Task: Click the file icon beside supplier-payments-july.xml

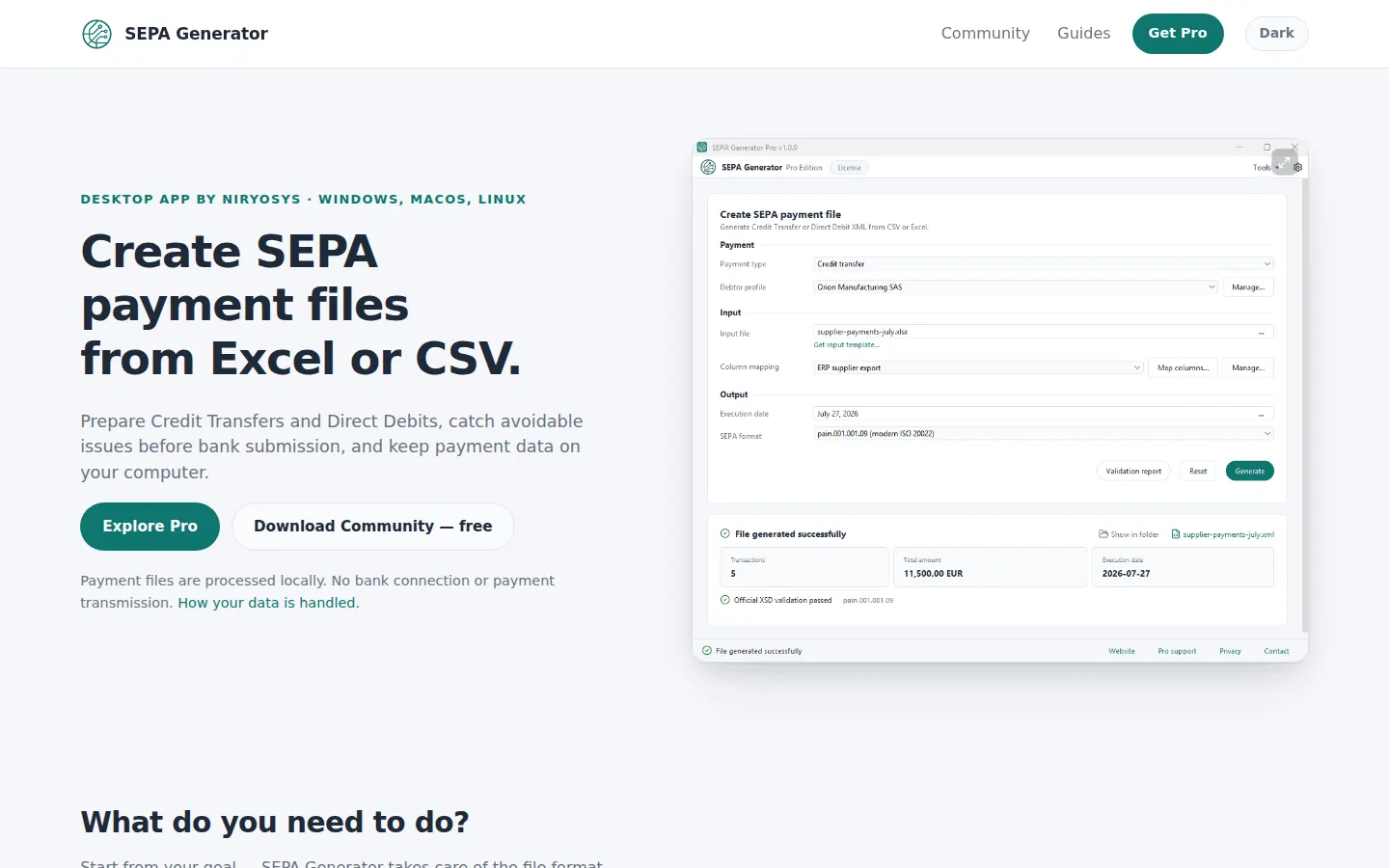Action: tap(1176, 533)
